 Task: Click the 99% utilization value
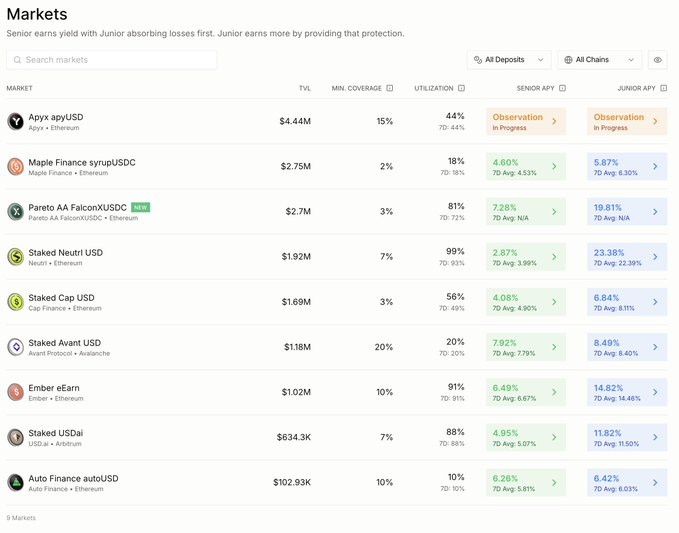pyautogui.click(x=455, y=251)
